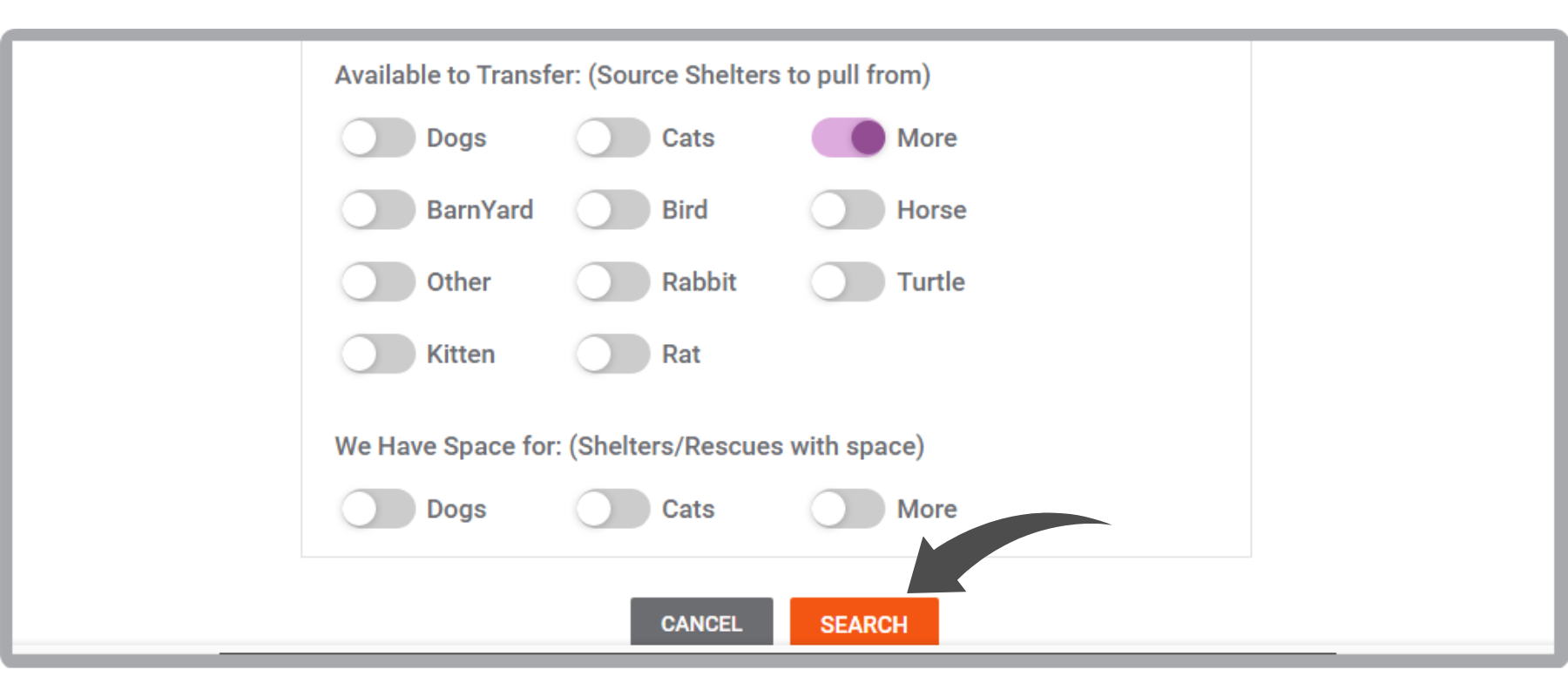
Task: Enable the Kitten toggle
Action: point(377,355)
